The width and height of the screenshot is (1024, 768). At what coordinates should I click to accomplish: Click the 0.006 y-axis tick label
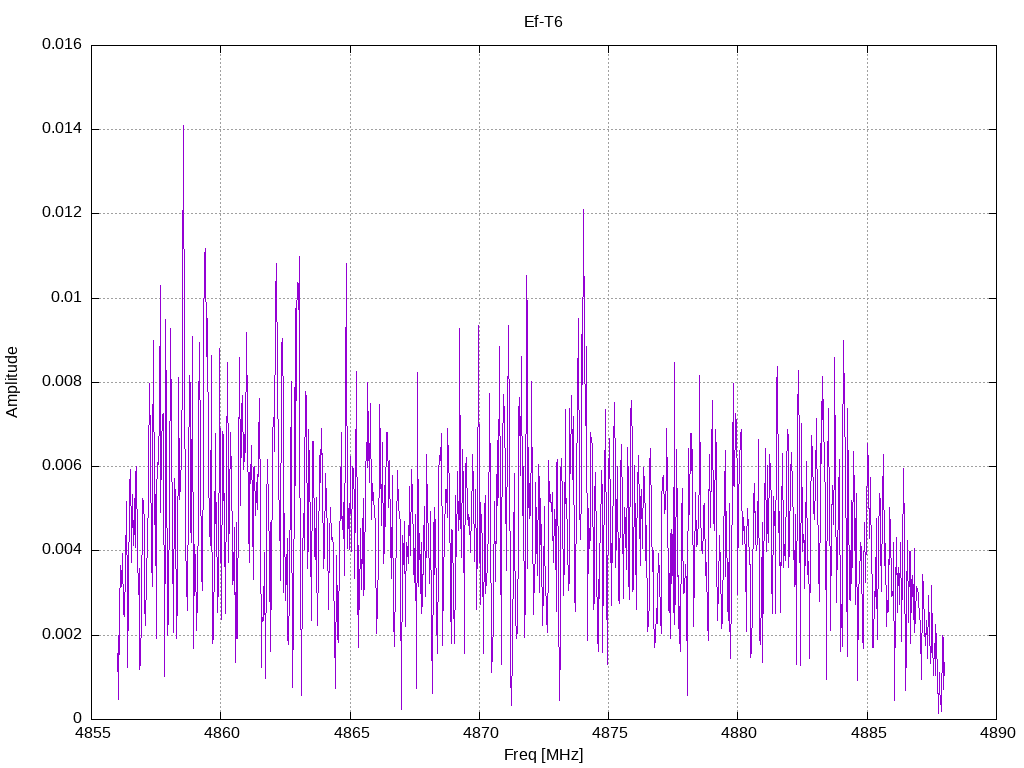click(x=62, y=466)
